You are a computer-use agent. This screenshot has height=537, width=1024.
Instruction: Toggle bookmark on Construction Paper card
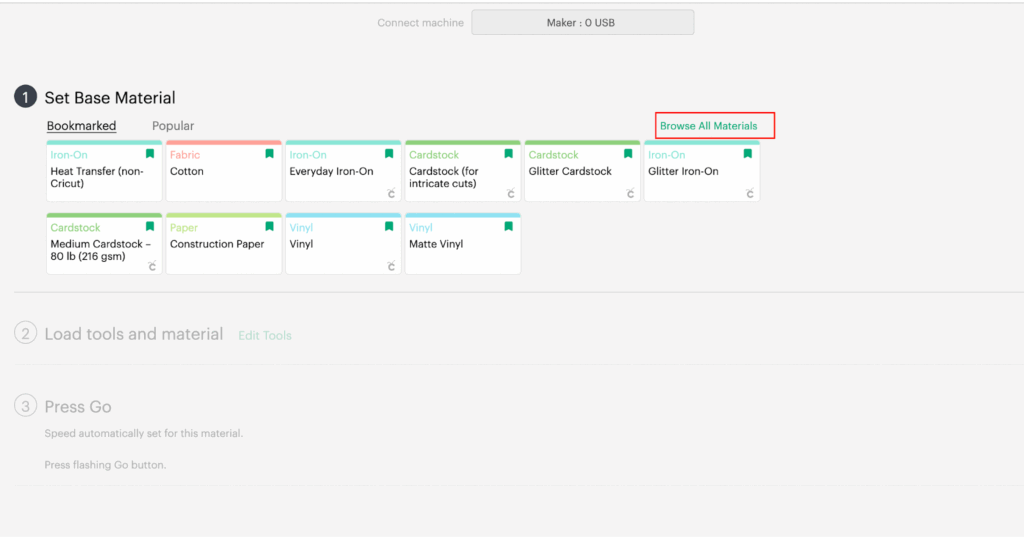click(269, 228)
